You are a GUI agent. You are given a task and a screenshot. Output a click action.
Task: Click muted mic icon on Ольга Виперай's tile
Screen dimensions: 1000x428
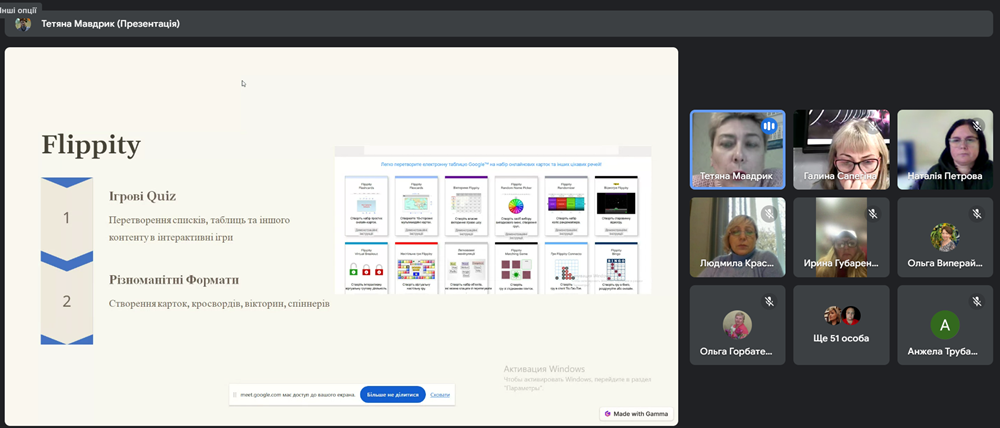tap(975, 213)
